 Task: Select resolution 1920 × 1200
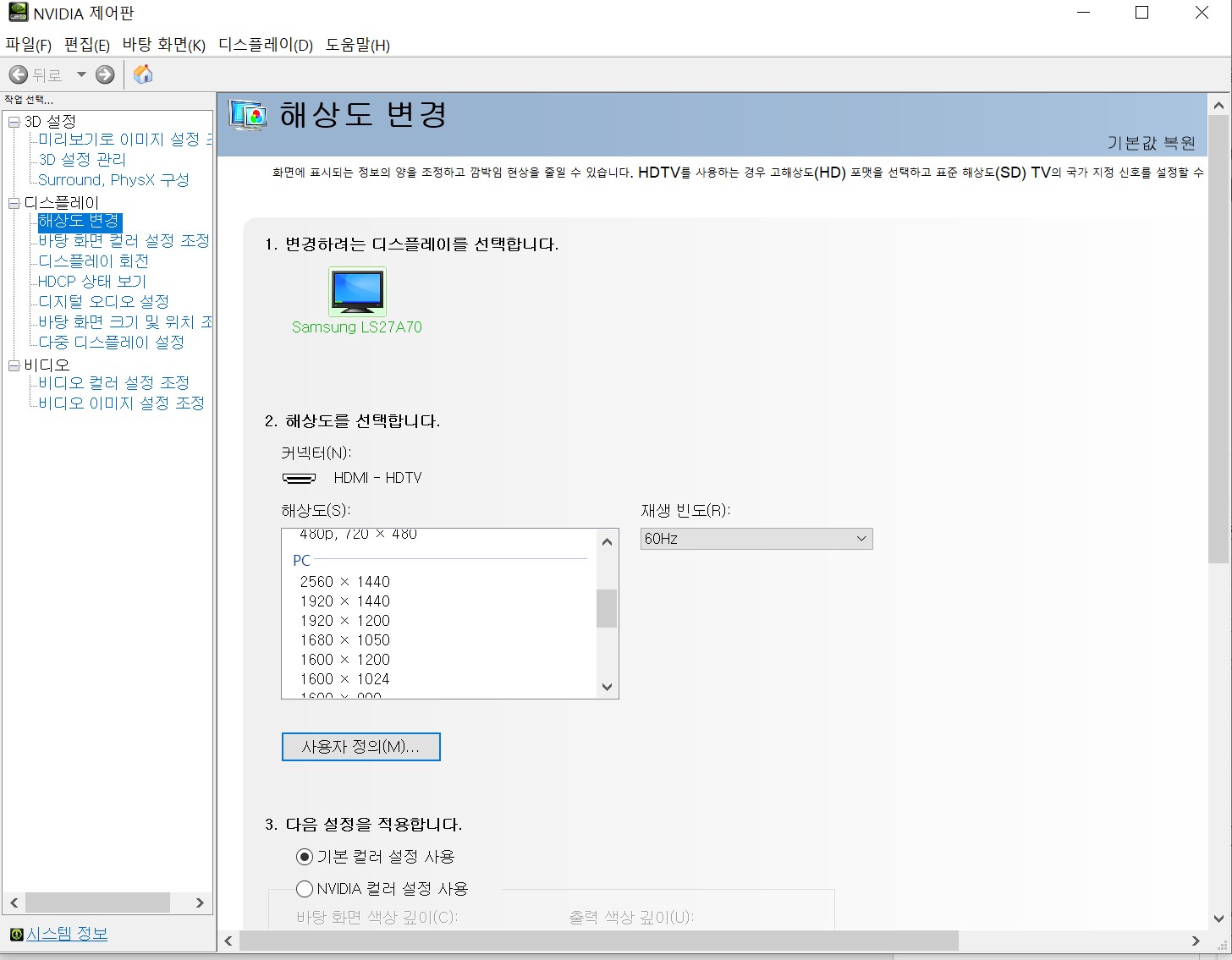point(344,621)
